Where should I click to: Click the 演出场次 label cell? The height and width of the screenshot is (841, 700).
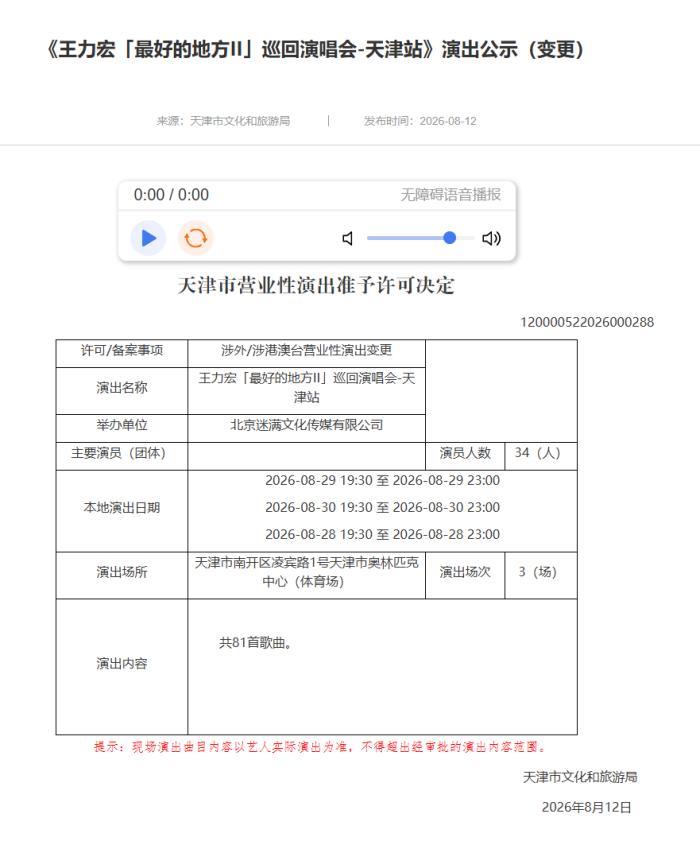pyautogui.click(x=465, y=576)
